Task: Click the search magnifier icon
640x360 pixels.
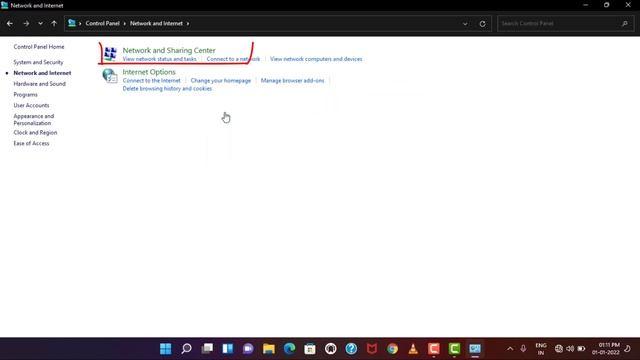Action: (x=624, y=24)
